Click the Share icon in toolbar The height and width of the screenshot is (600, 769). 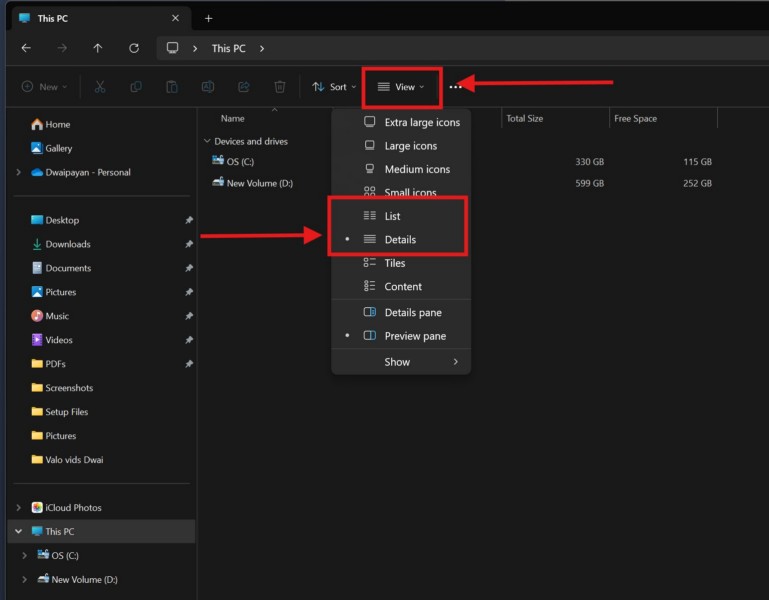coord(244,87)
